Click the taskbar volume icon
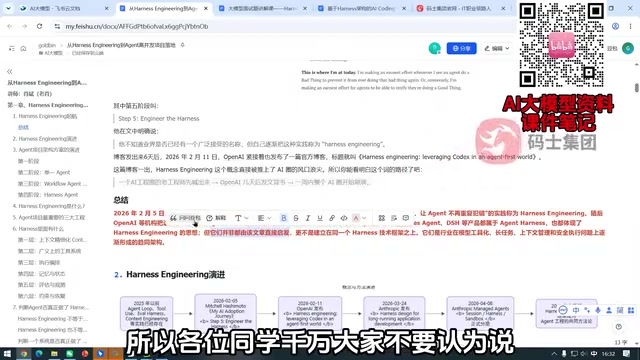The image size is (640, 360). [x=583, y=353]
